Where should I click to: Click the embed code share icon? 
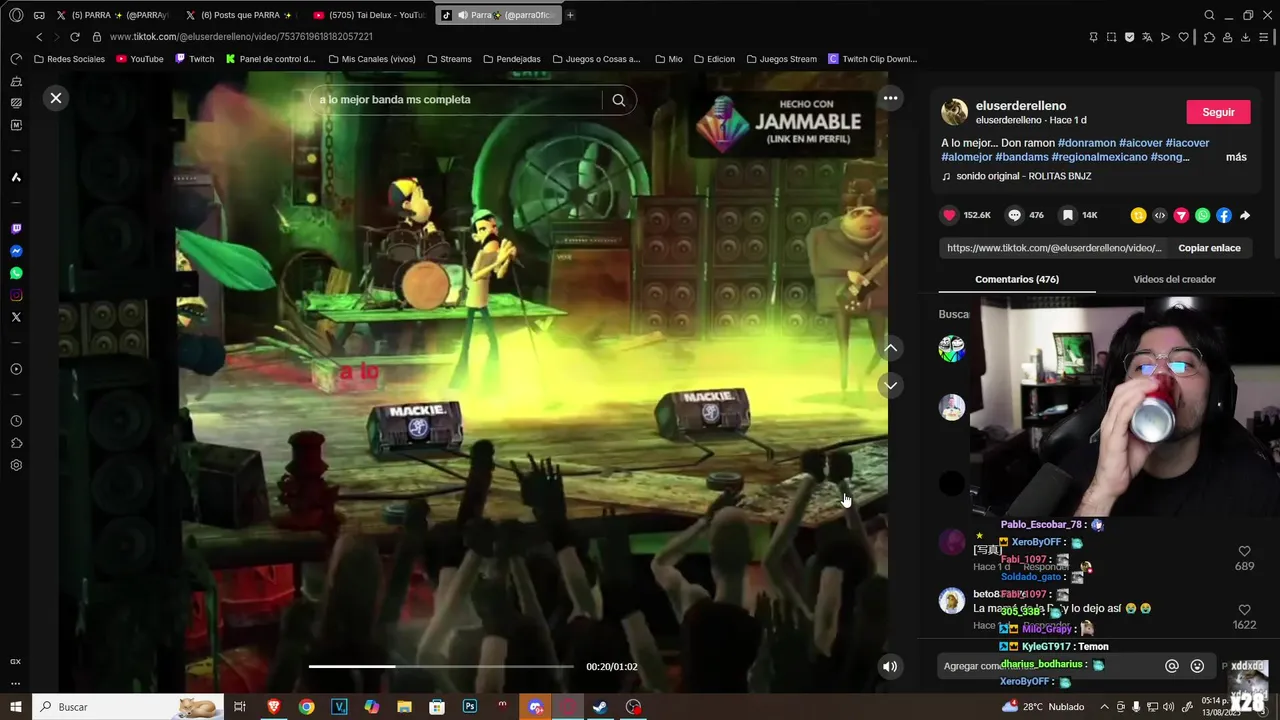pyautogui.click(x=1159, y=215)
